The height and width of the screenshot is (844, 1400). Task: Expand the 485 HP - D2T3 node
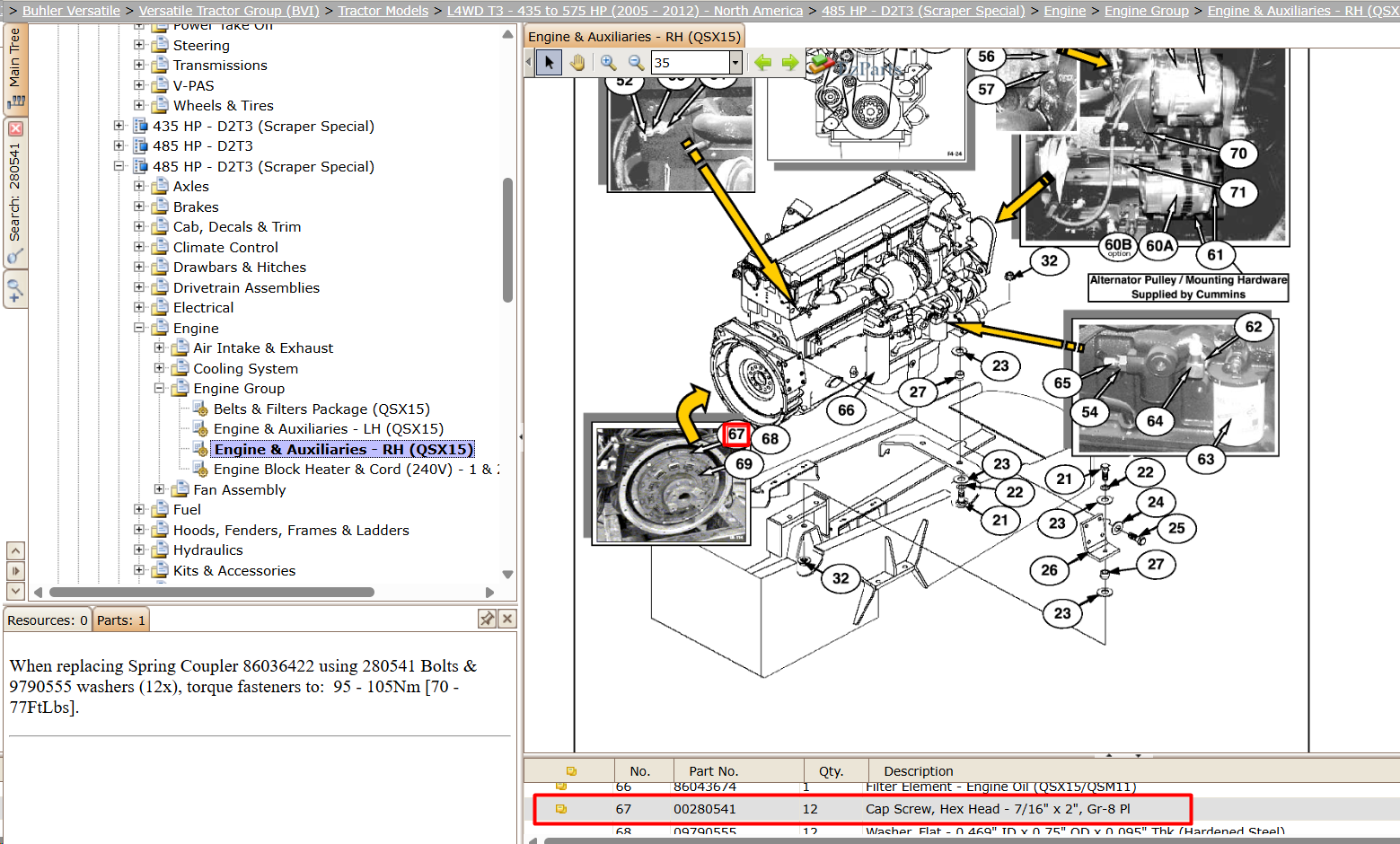tap(119, 145)
